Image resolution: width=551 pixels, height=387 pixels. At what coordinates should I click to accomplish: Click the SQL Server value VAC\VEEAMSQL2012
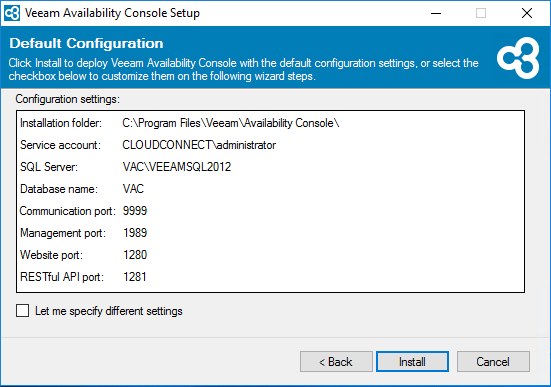point(177,167)
